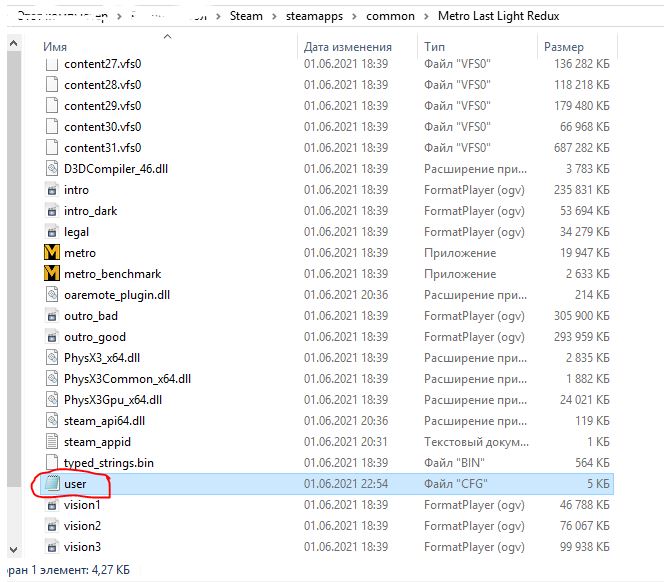Sort by Имя column header

point(55,47)
